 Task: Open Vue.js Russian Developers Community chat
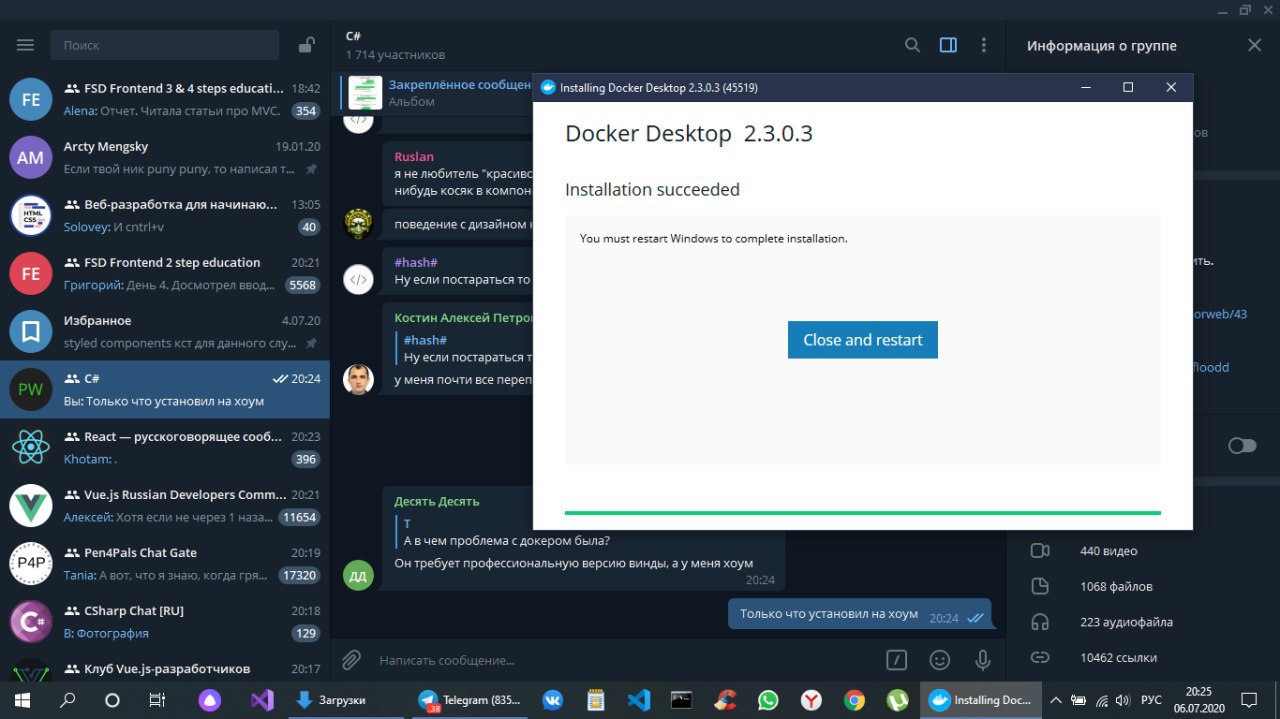tap(165, 505)
